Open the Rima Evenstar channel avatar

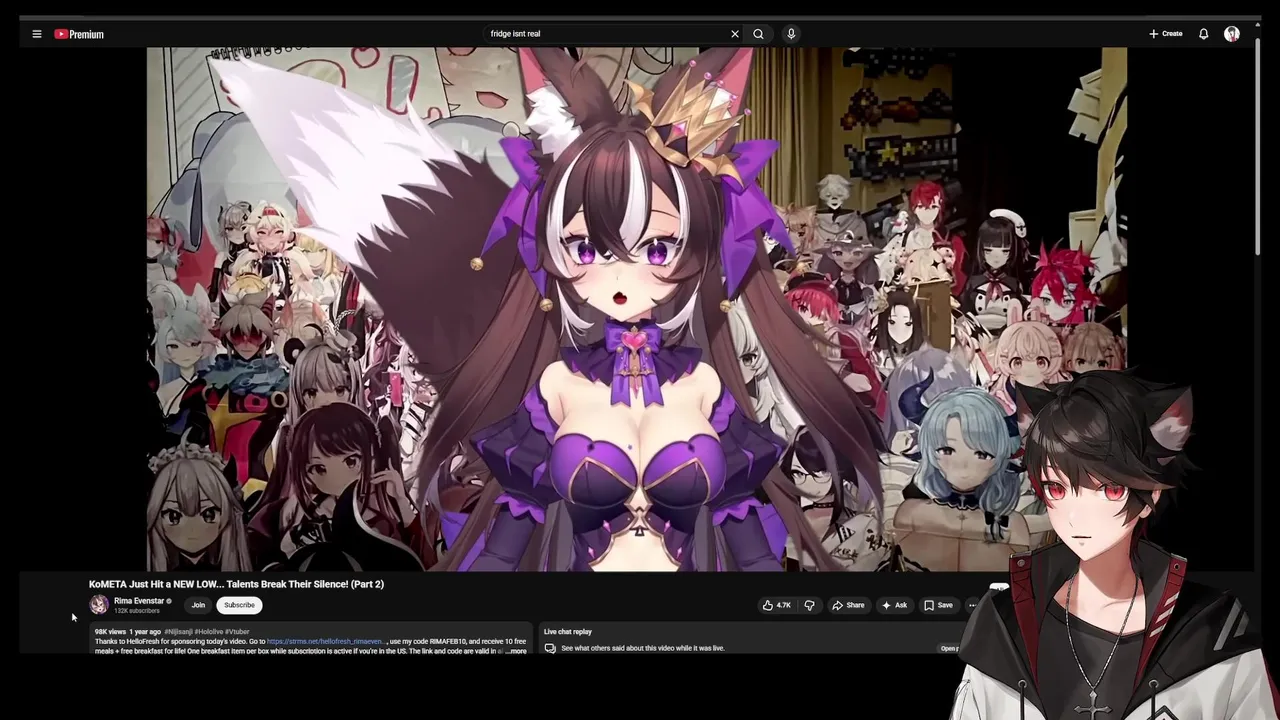[x=99, y=605]
